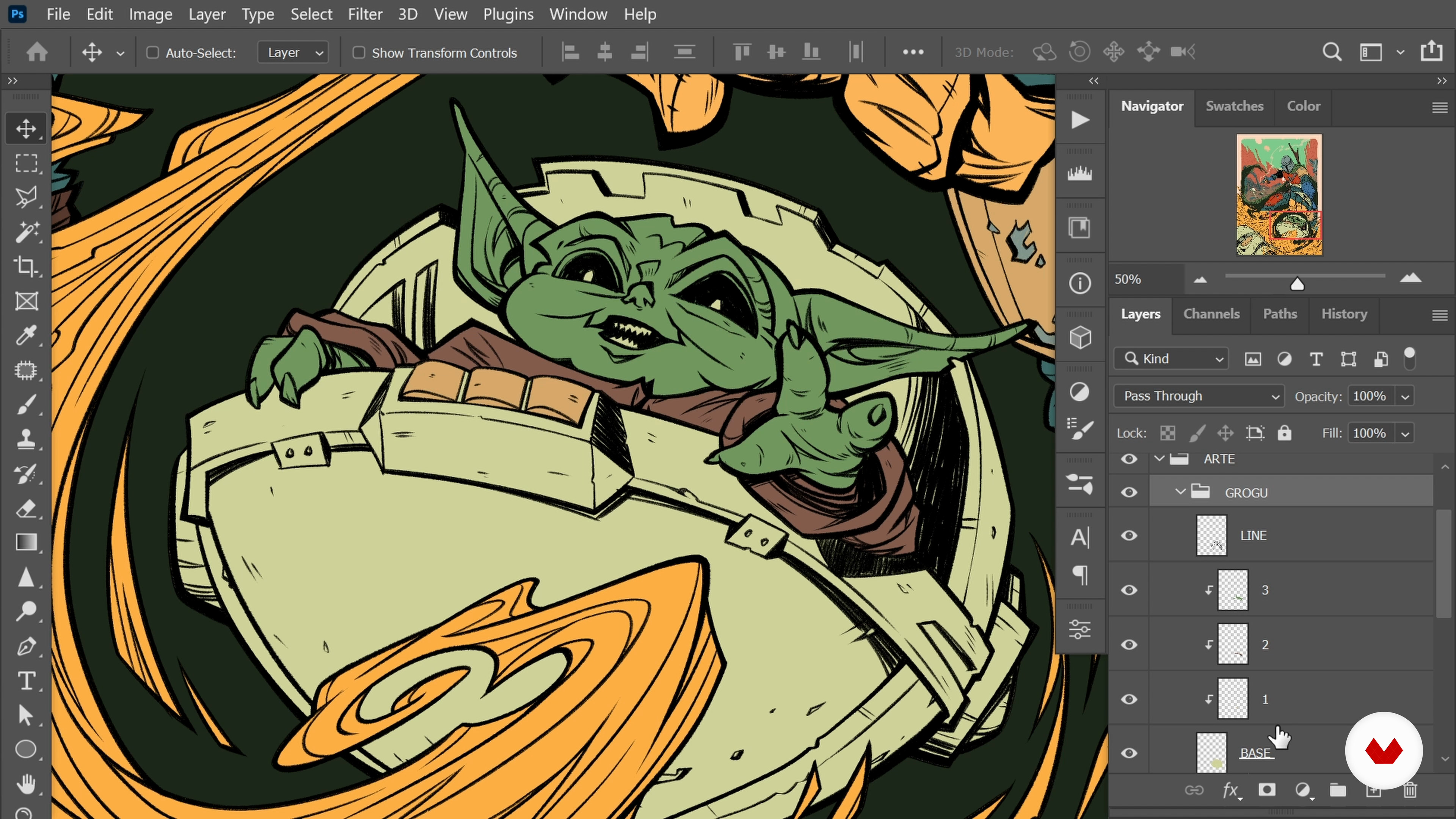Click the Navigator zoom slider handle

(1297, 284)
